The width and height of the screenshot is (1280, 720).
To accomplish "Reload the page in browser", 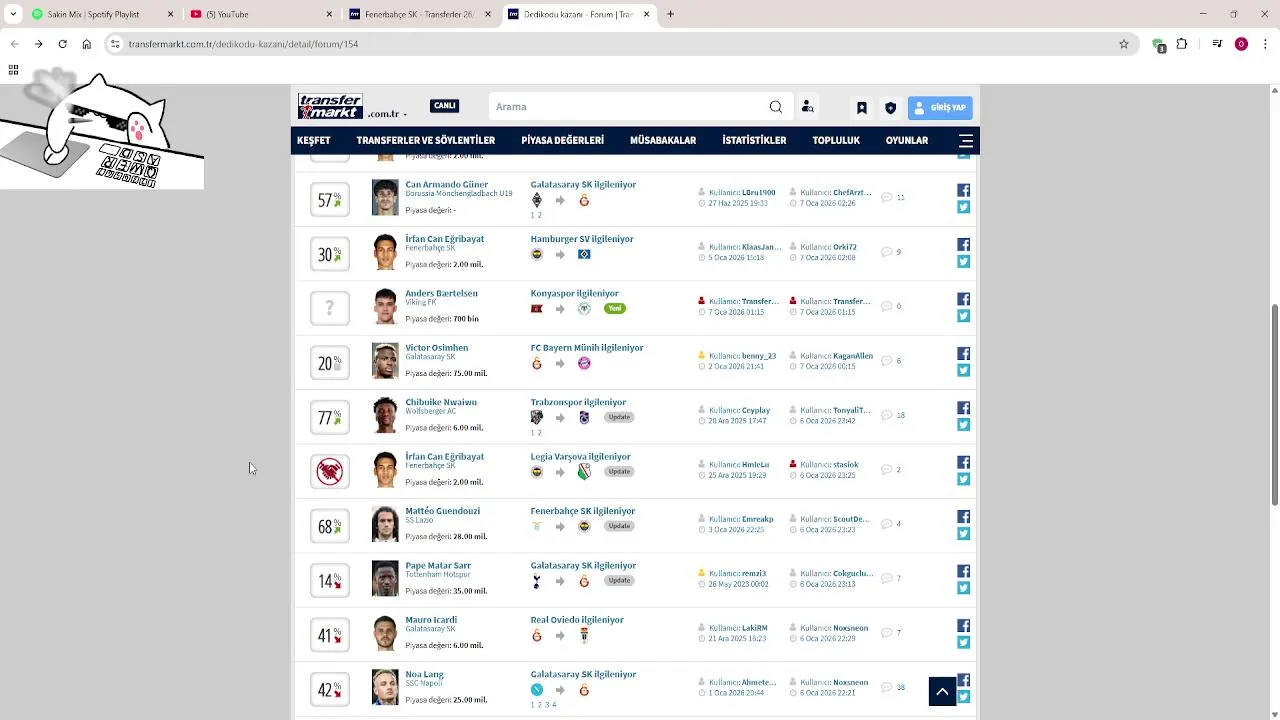I will 62,44.
